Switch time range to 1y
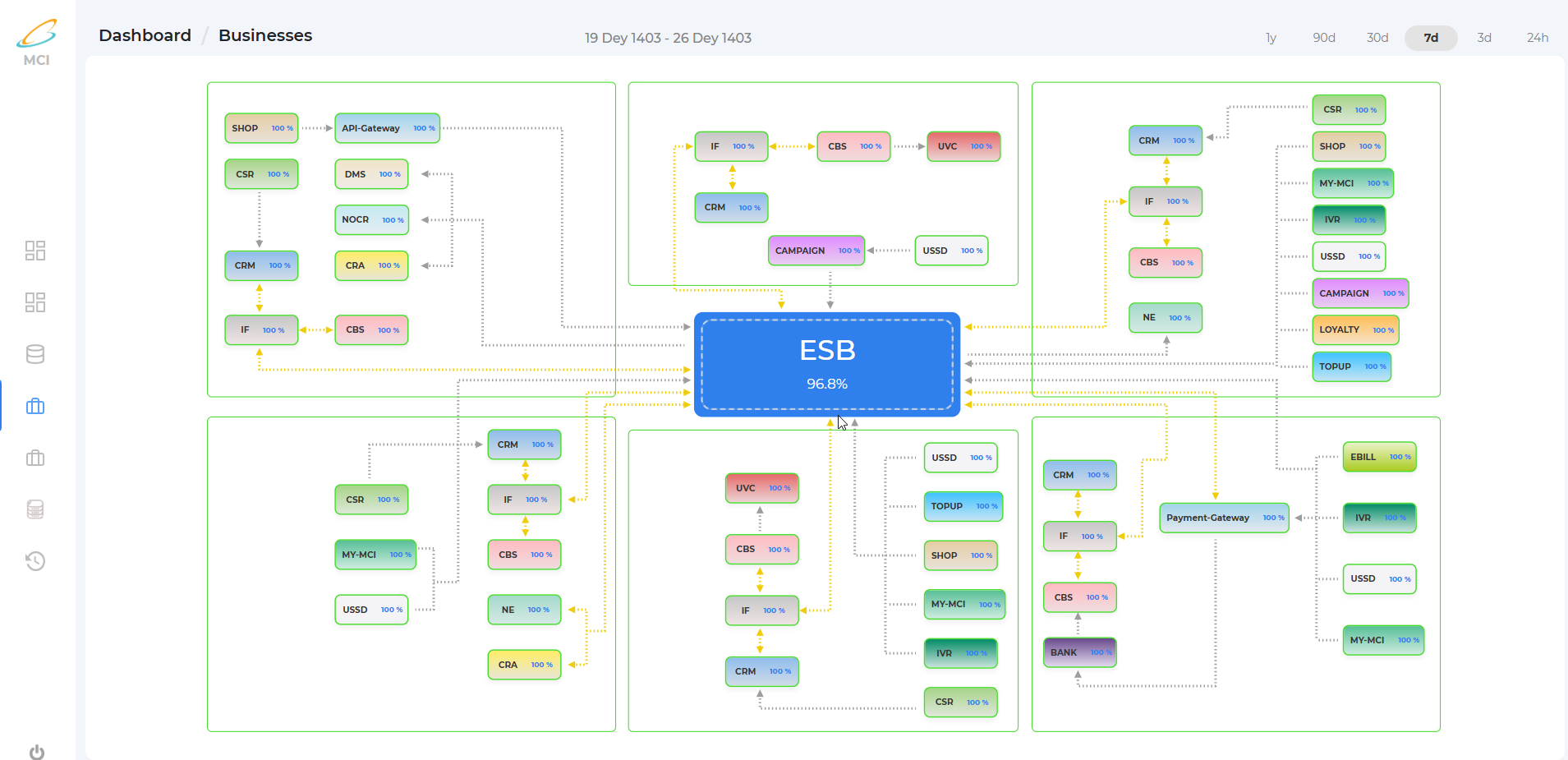Screen dimensions: 1568x760 point(1271,38)
